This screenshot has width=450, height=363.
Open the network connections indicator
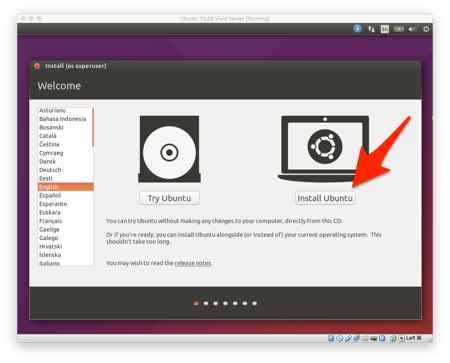point(371,29)
